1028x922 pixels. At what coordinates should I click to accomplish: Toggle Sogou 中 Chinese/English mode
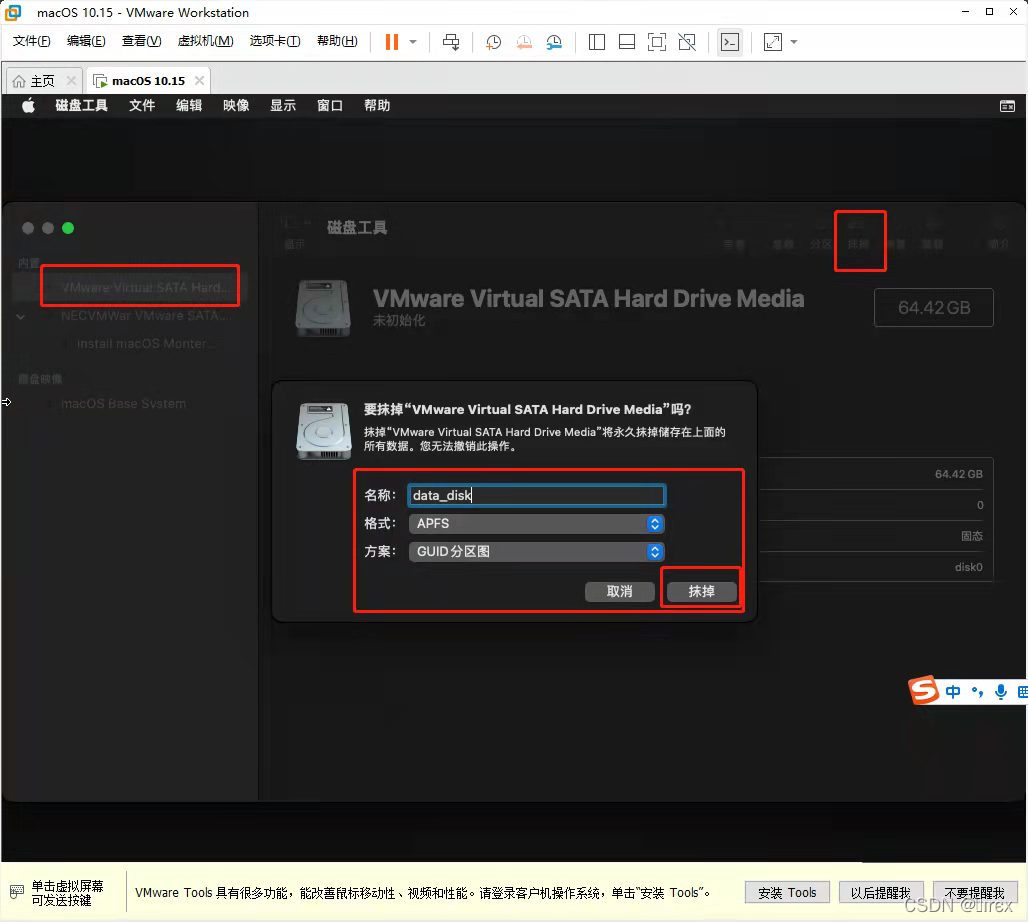953,692
